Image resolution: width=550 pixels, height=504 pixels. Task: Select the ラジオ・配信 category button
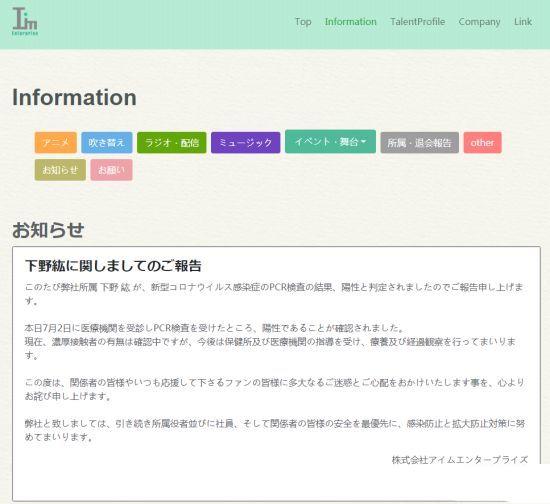click(x=172, y=142)
